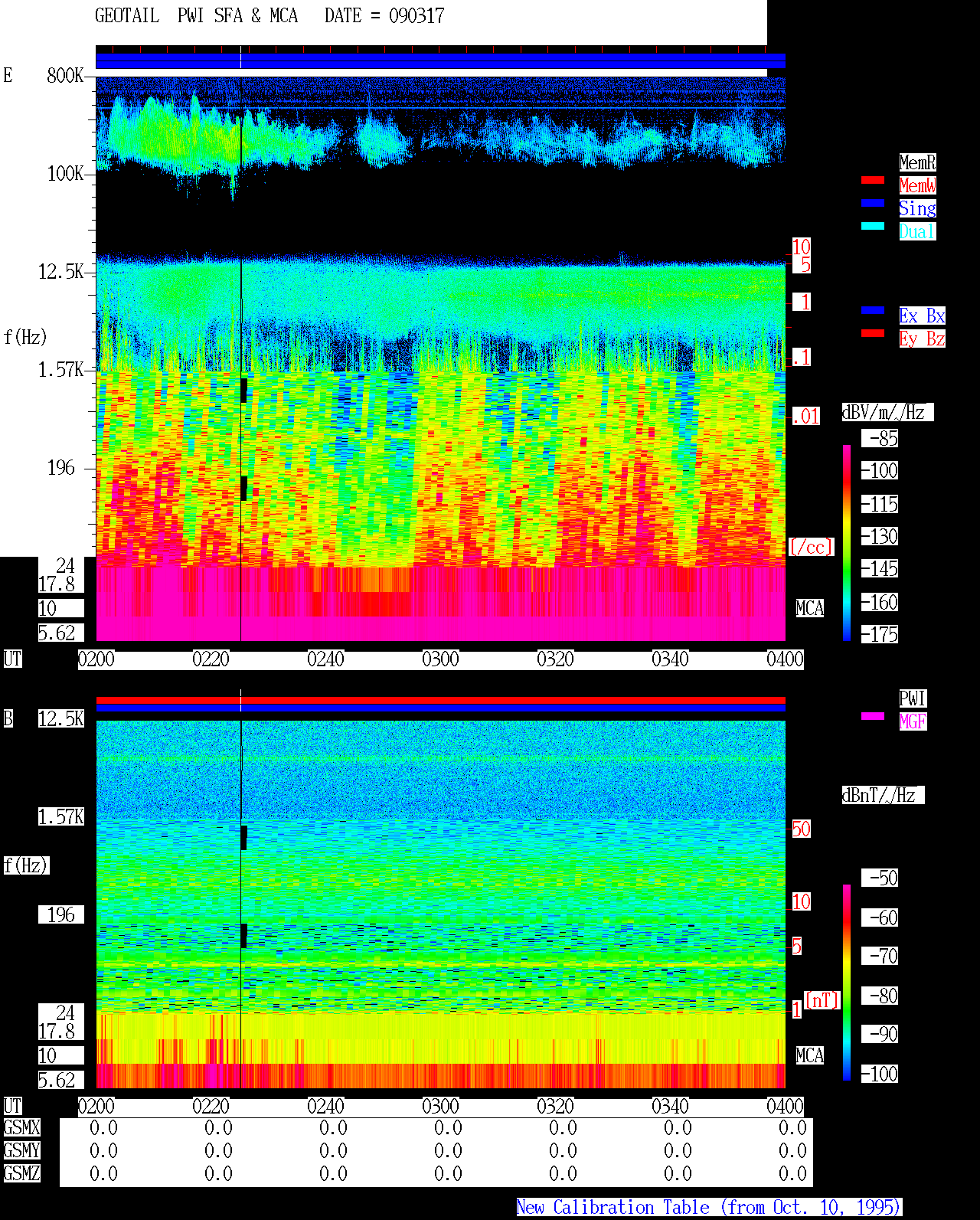
Task: Click the f(Hz) axis label in the B panel
Action: click(25, 865)
